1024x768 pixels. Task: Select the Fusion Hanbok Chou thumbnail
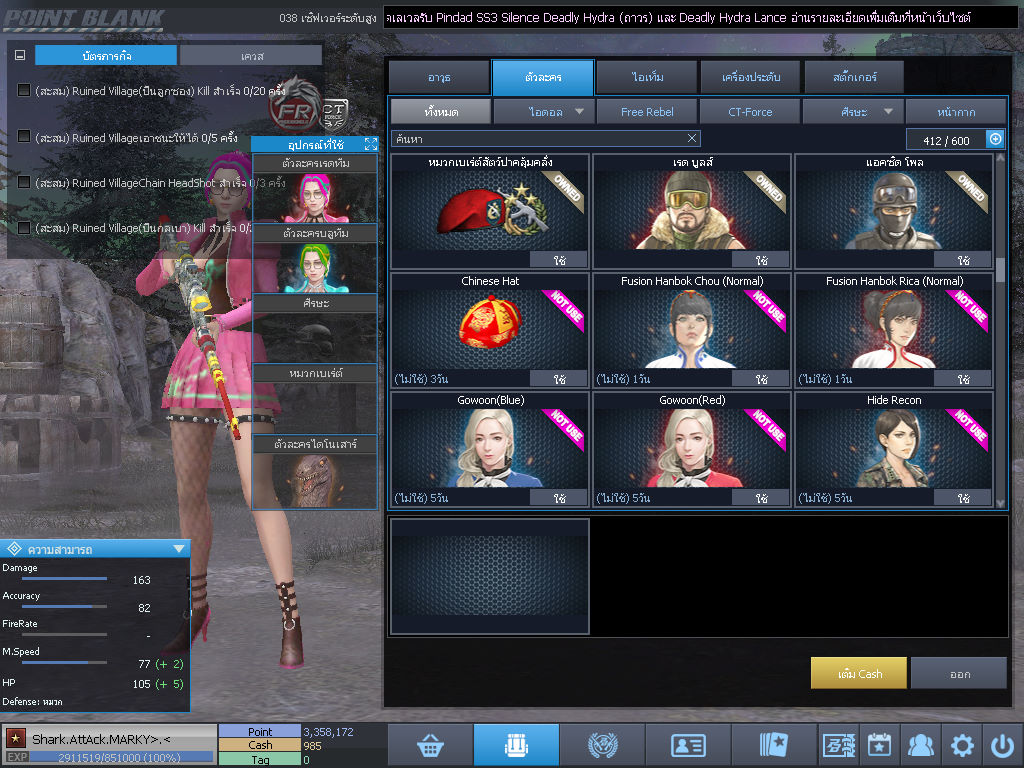coord(692,328)
